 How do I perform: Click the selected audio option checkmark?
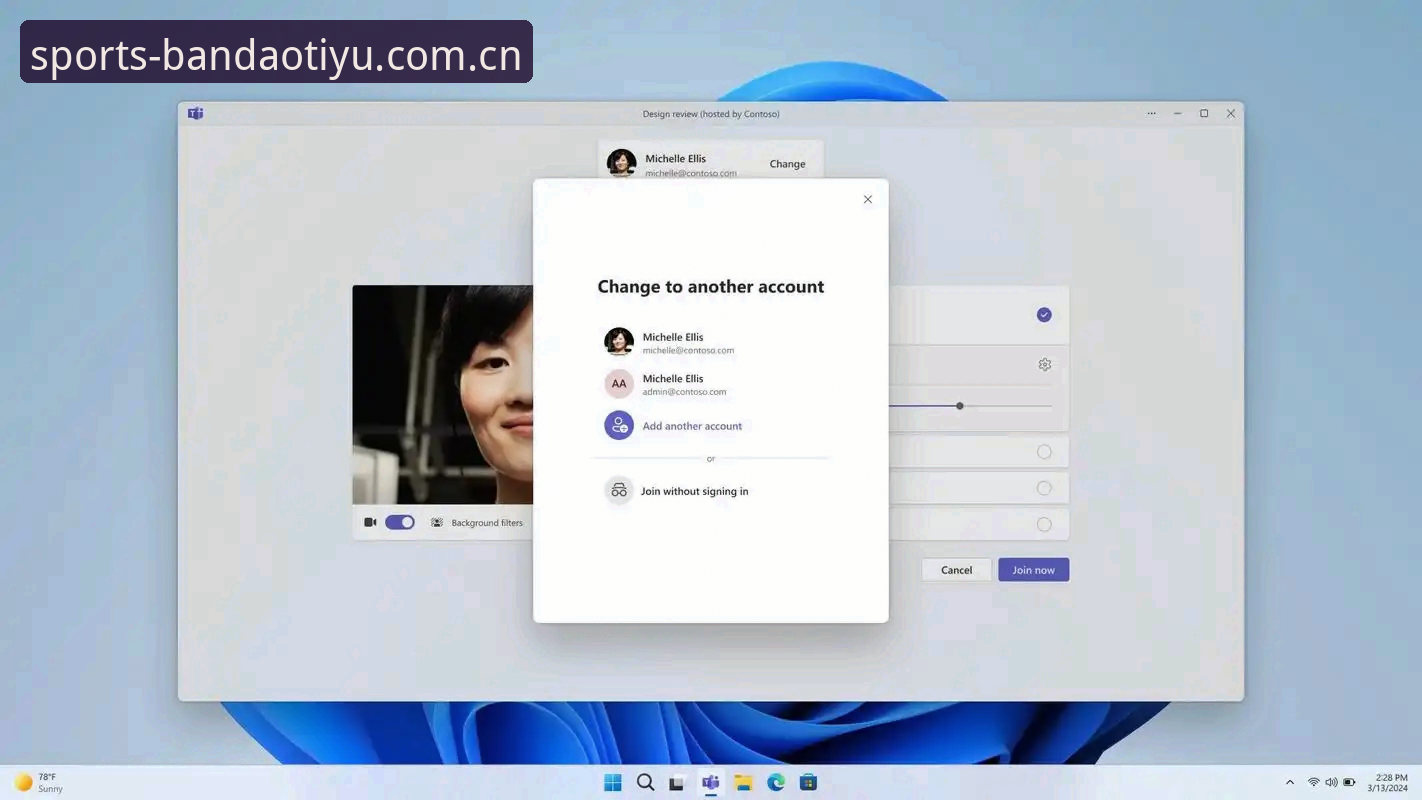[x=1044, y=315]
